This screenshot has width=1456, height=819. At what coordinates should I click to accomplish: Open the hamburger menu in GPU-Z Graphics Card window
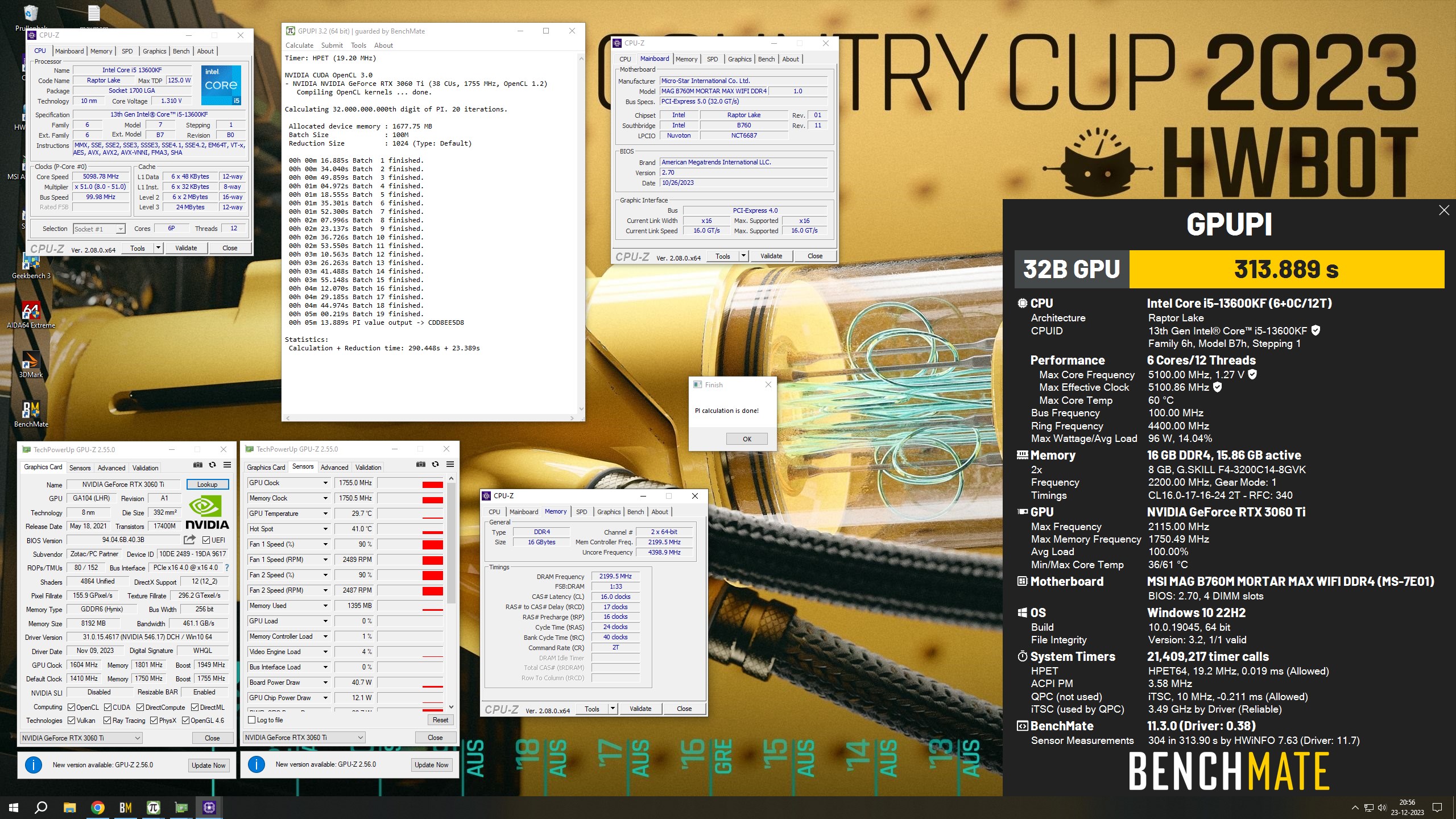(x=227, y=465)
